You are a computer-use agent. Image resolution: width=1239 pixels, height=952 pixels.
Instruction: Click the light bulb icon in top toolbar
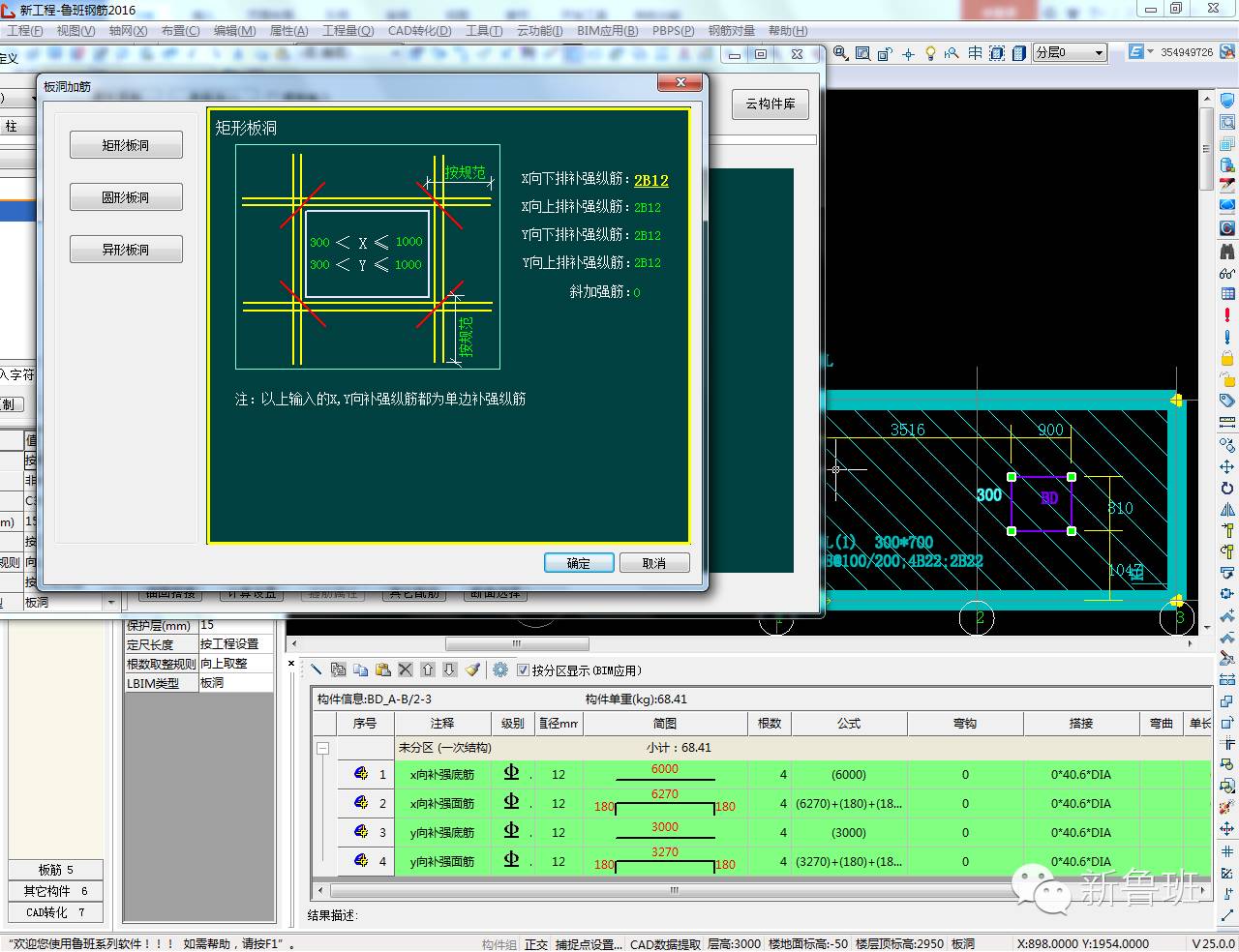pos(930,53)
